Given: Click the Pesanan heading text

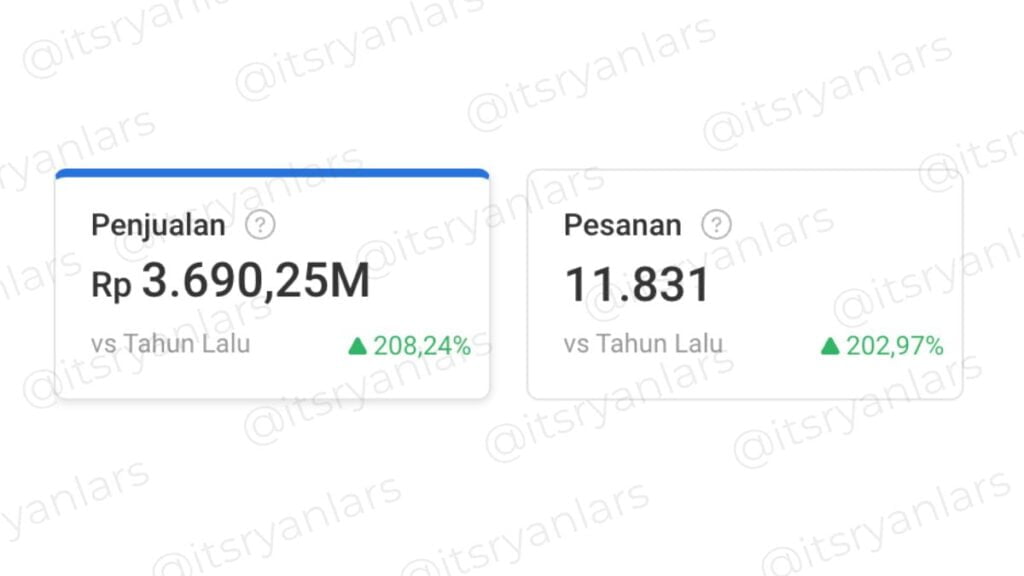Looking at the screenshot, I should click(622, 225).
